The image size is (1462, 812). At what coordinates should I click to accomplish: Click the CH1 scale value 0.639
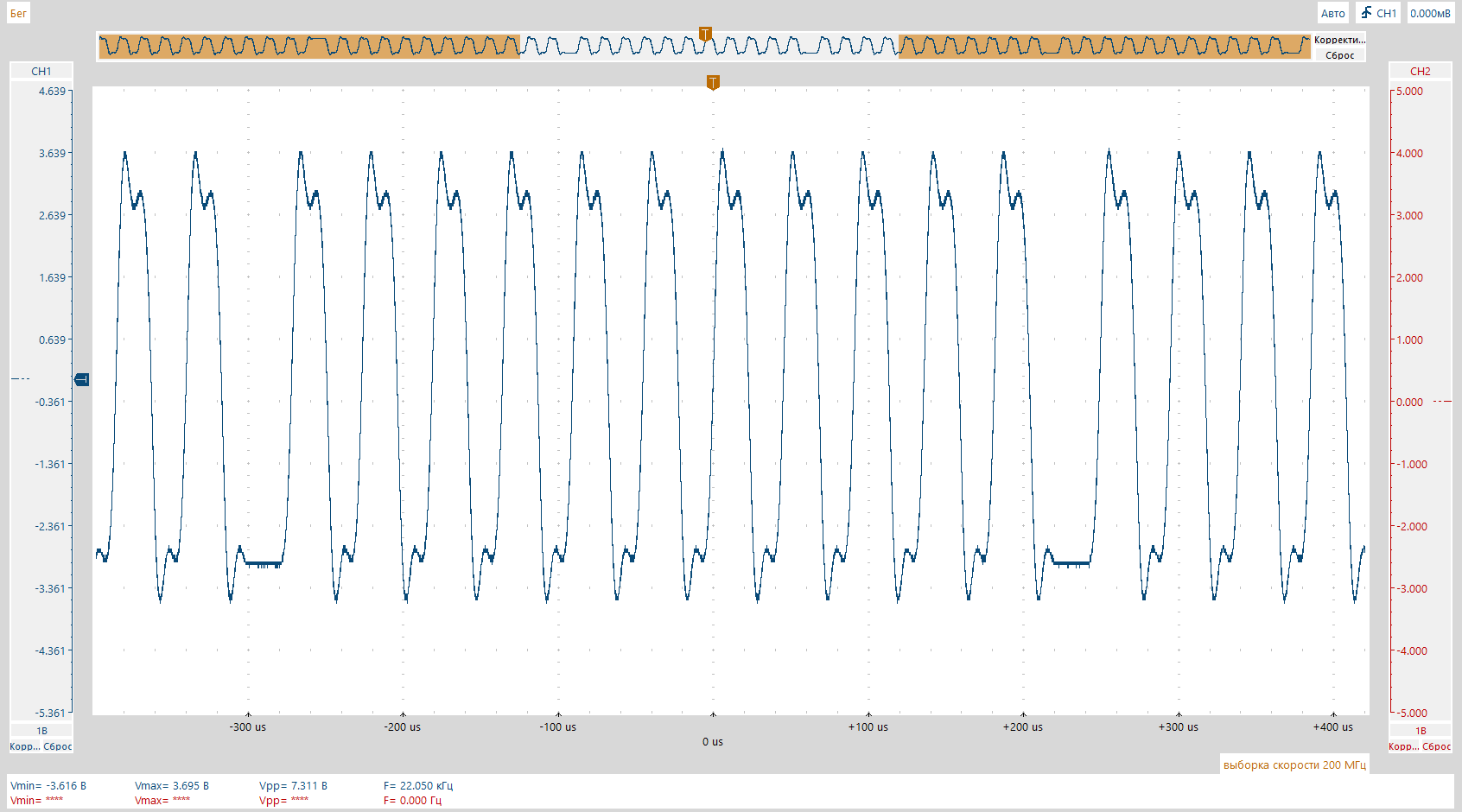click(52, 339)
